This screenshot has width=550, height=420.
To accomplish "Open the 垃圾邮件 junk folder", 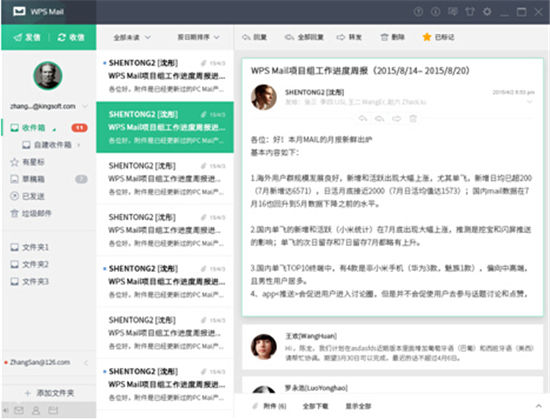I will tap(31, 213).
